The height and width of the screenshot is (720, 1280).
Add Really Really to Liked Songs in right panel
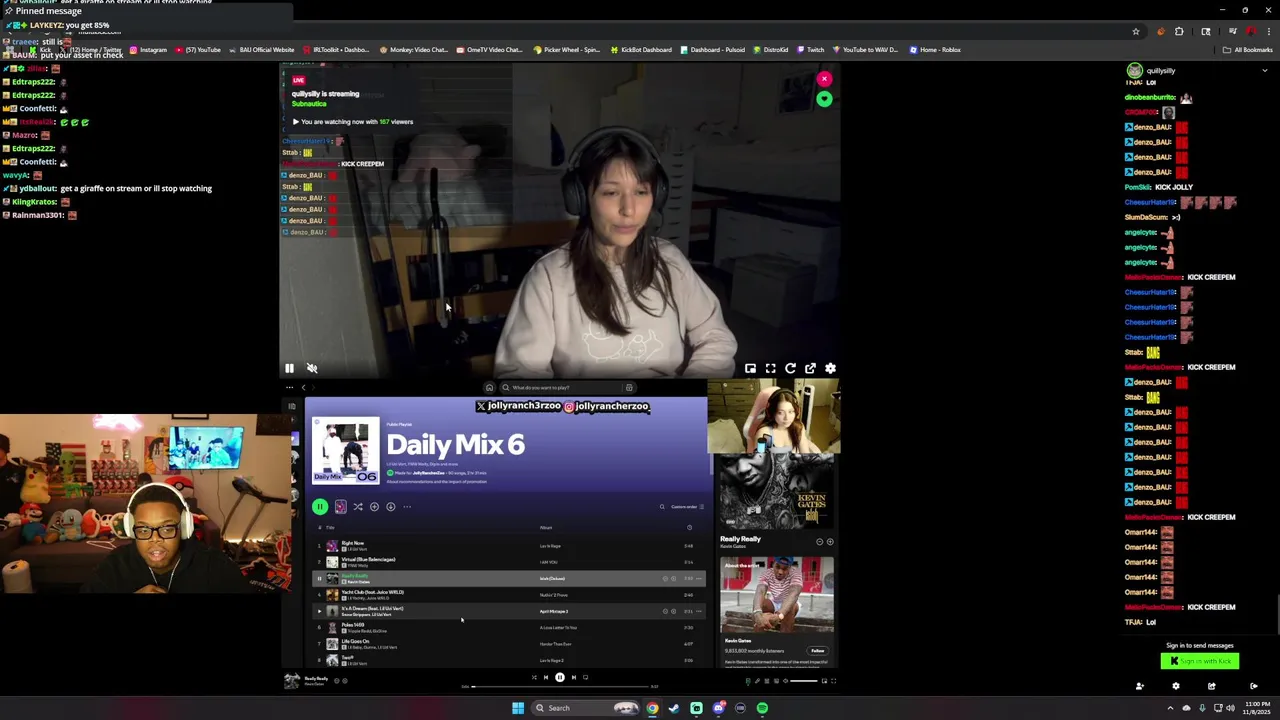[x=830, y=542]
